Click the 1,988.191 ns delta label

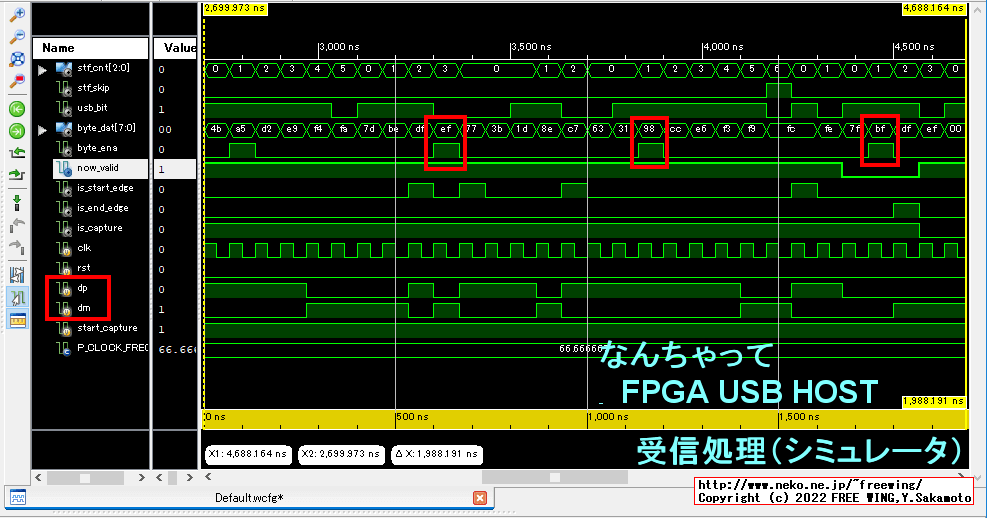coord(933,401)
